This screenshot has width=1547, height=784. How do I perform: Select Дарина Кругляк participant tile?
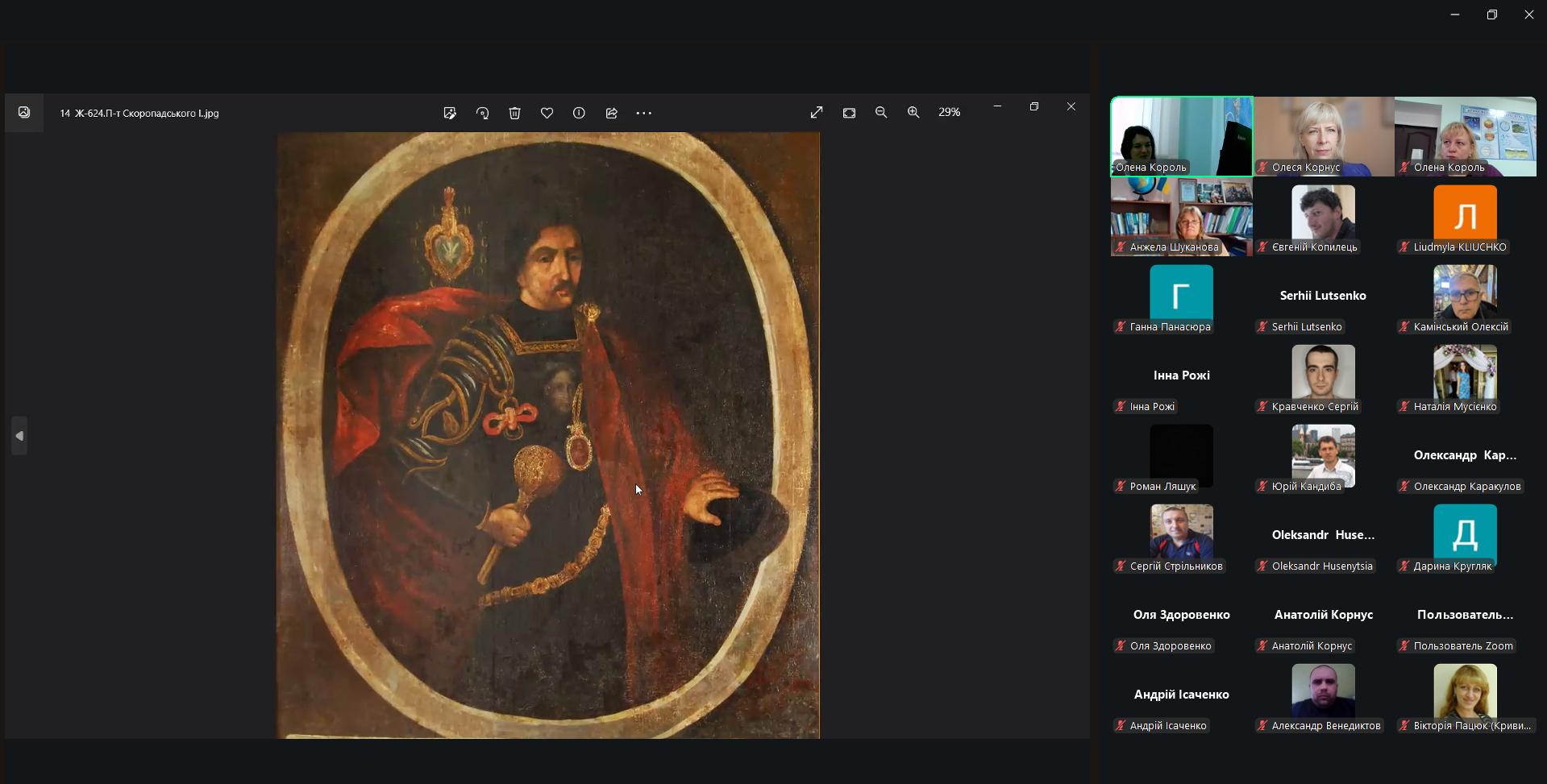1465,535
